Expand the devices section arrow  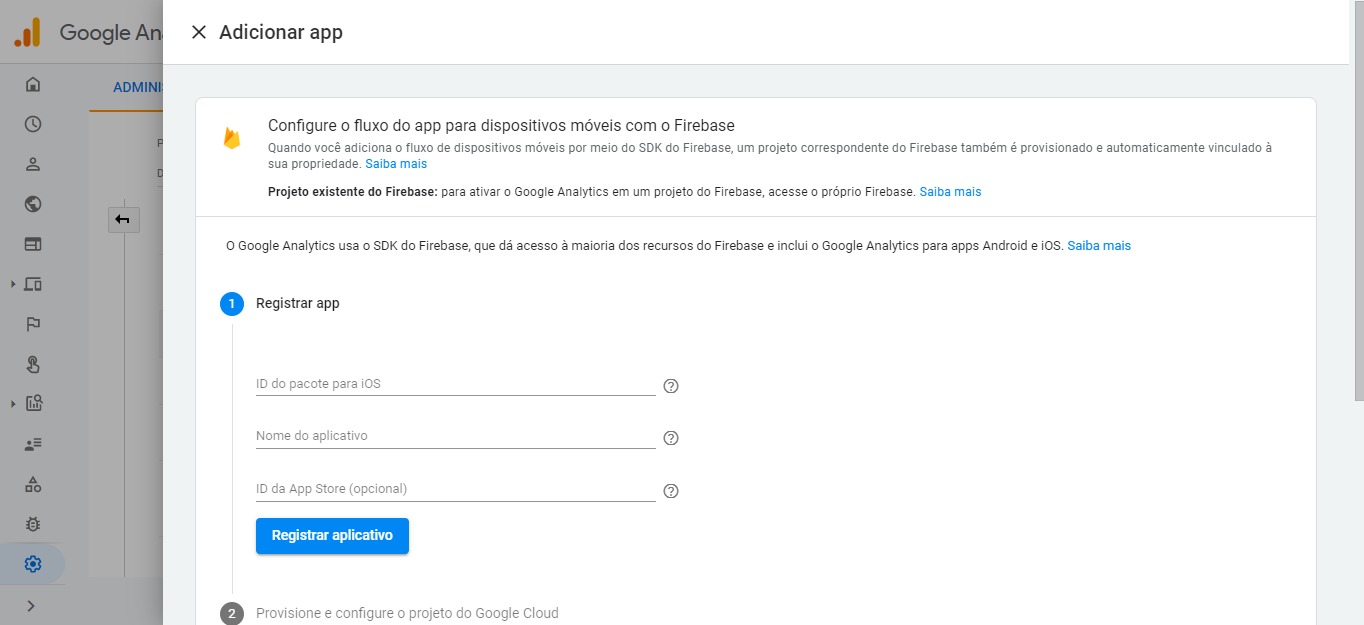tap(13, 284)
